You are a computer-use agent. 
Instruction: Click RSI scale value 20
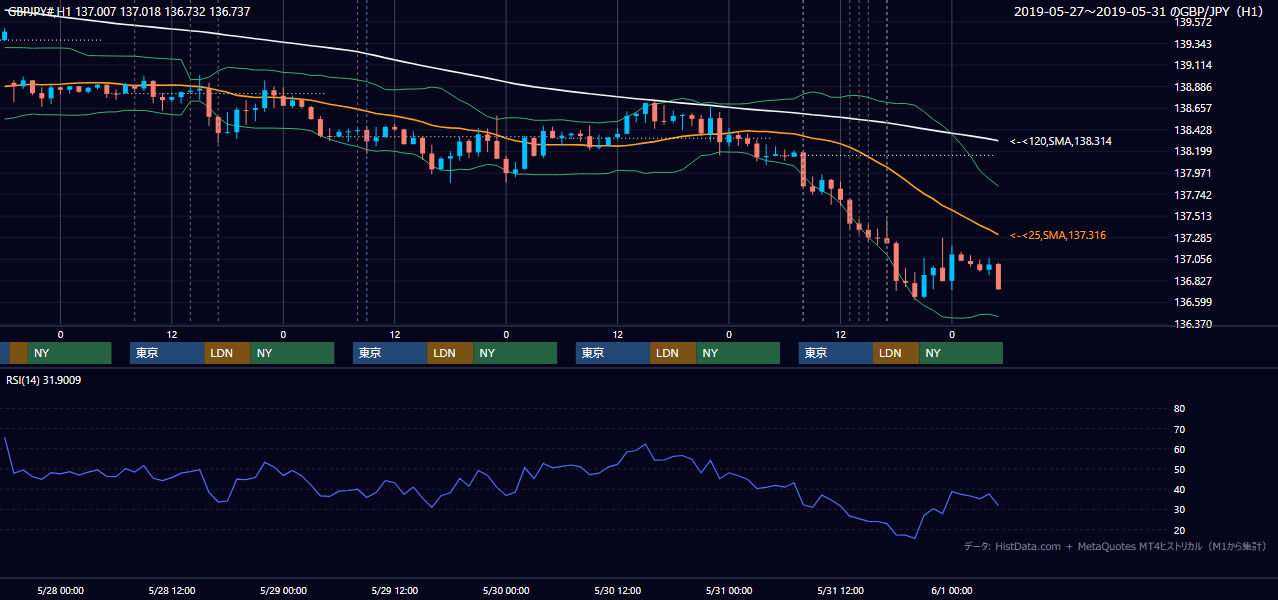[1179, 530]
